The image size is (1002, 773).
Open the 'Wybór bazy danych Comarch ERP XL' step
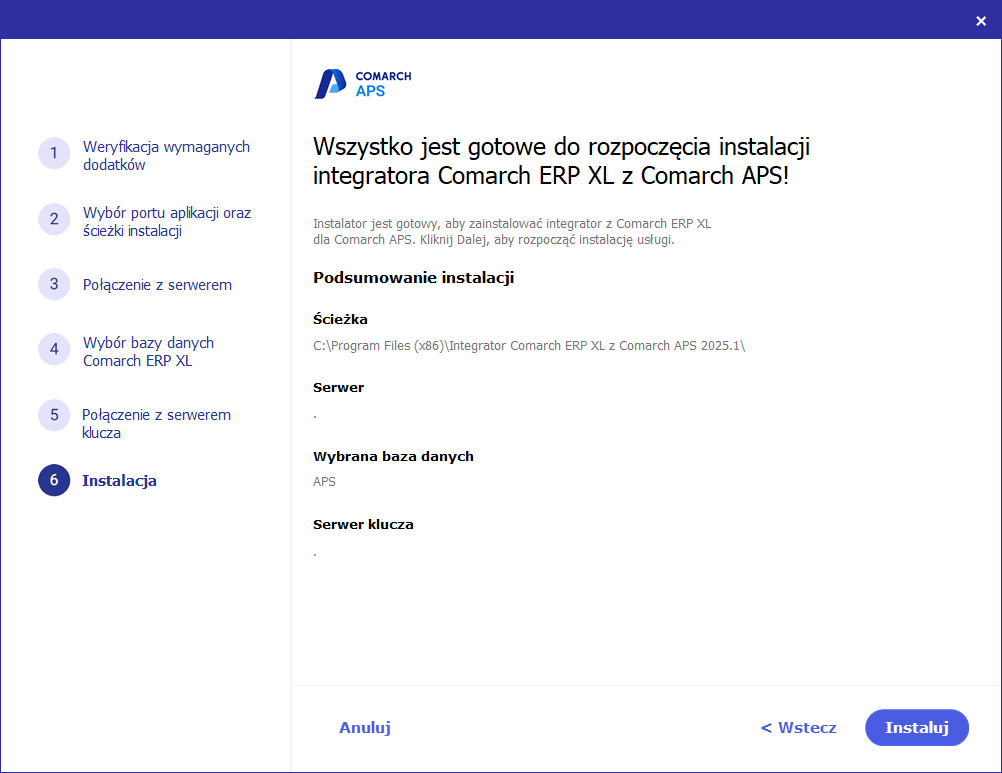[x=148, y=351]
